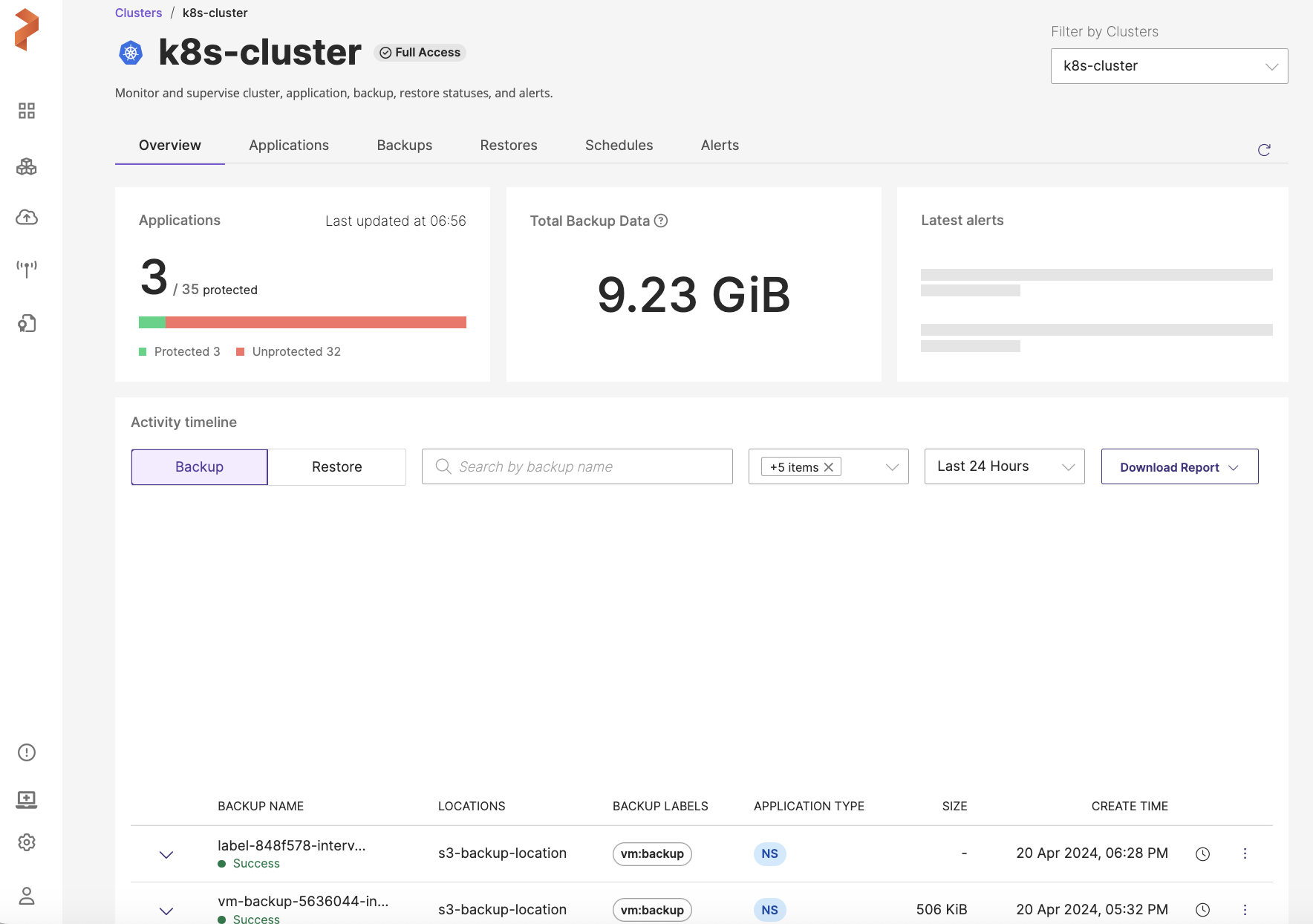This screenshot has width=1313, height=924.
Task: Open the antenna signal icon in sidebar
Action: (27, 268)
